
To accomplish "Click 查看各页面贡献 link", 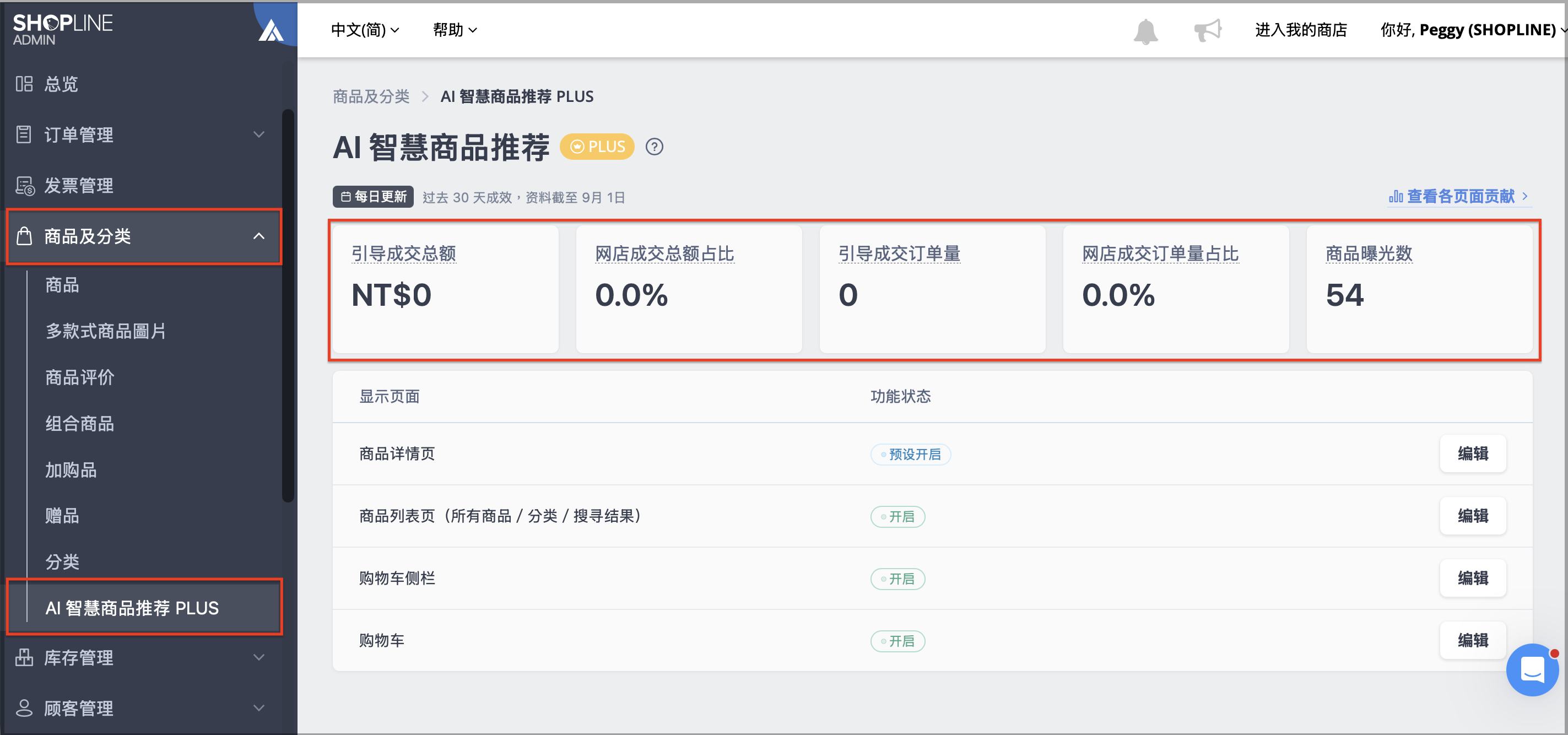I will 1459,196.
